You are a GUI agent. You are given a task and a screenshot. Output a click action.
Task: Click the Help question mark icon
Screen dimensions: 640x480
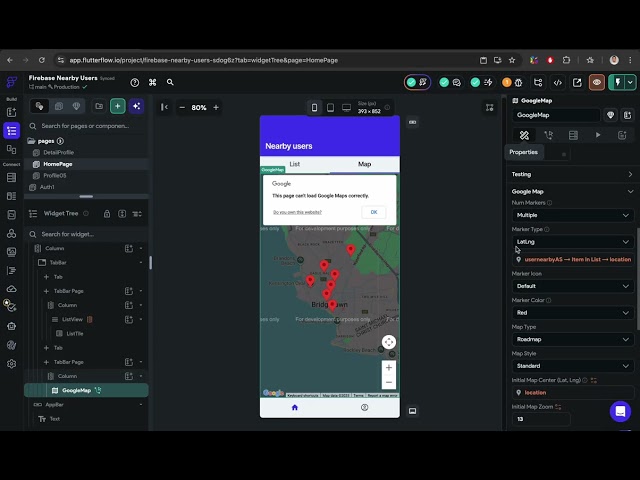(135, 82)
